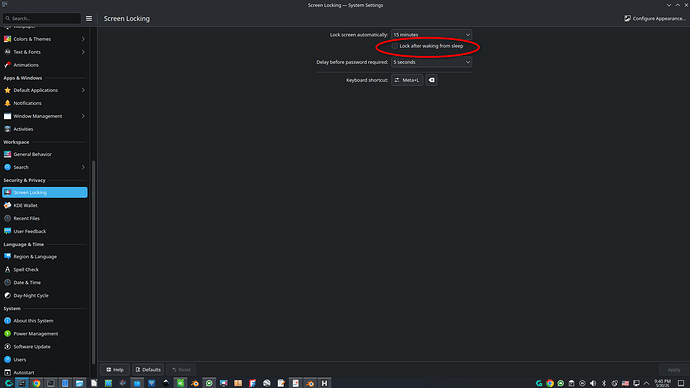Screen dimensions: 690x388
Task: Click the Defaults button
Action: pyautogui.click(x=148, y=370)
